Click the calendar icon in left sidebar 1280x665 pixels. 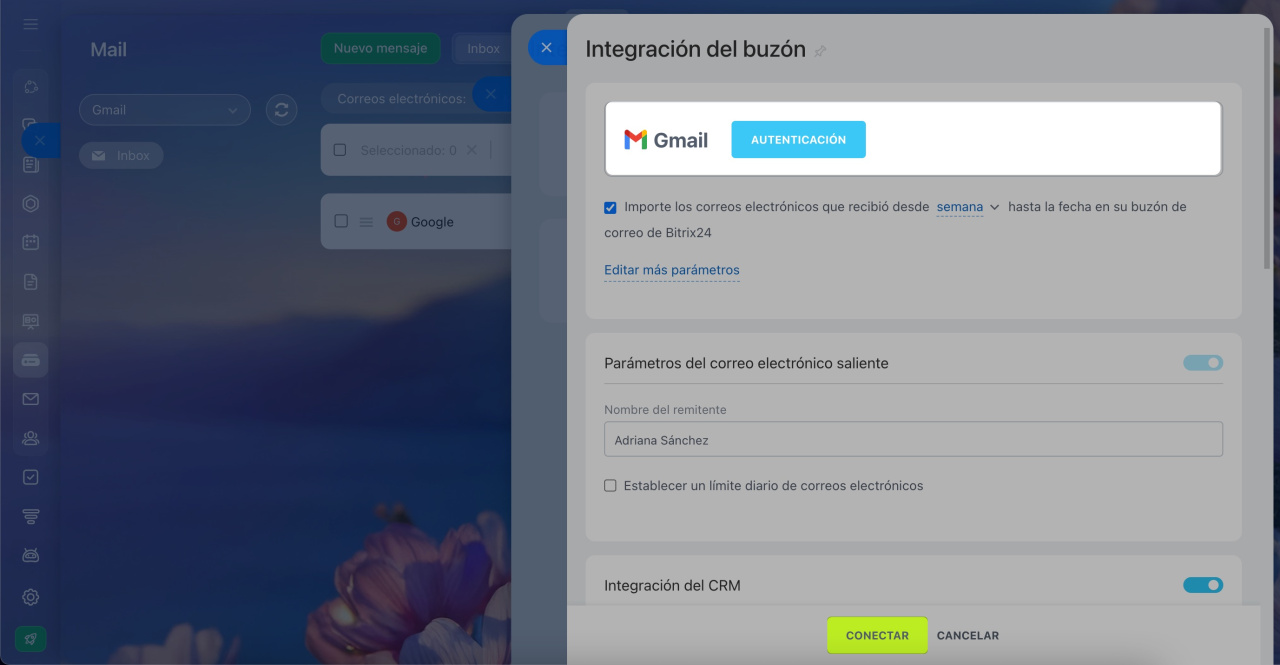31,242
